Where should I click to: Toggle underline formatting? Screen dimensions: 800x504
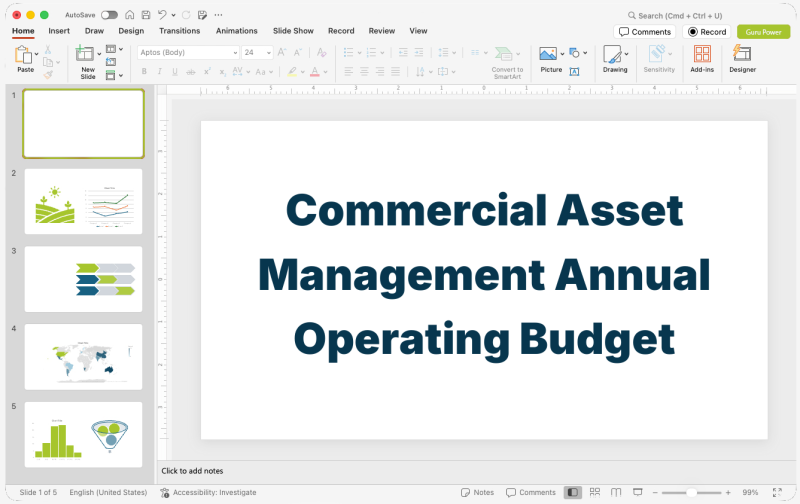[175, 72]
